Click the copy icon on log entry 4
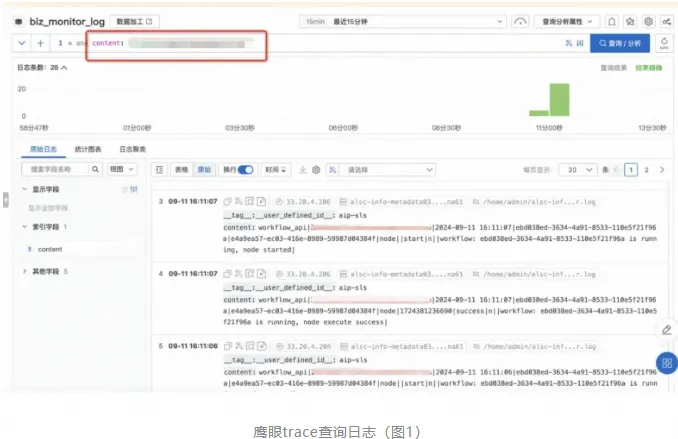 click(227, 274)
